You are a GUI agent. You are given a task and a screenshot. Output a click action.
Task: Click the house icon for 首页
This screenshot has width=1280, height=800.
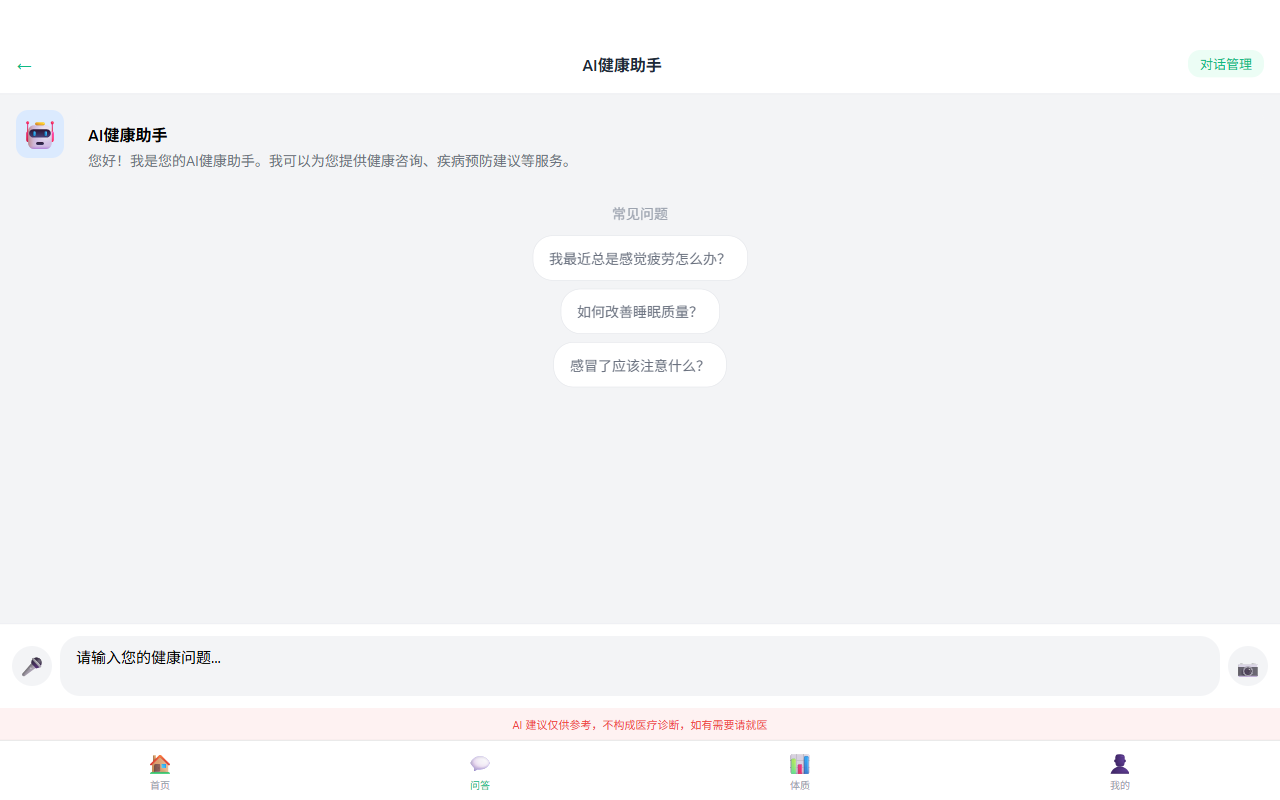coord(160,764)
